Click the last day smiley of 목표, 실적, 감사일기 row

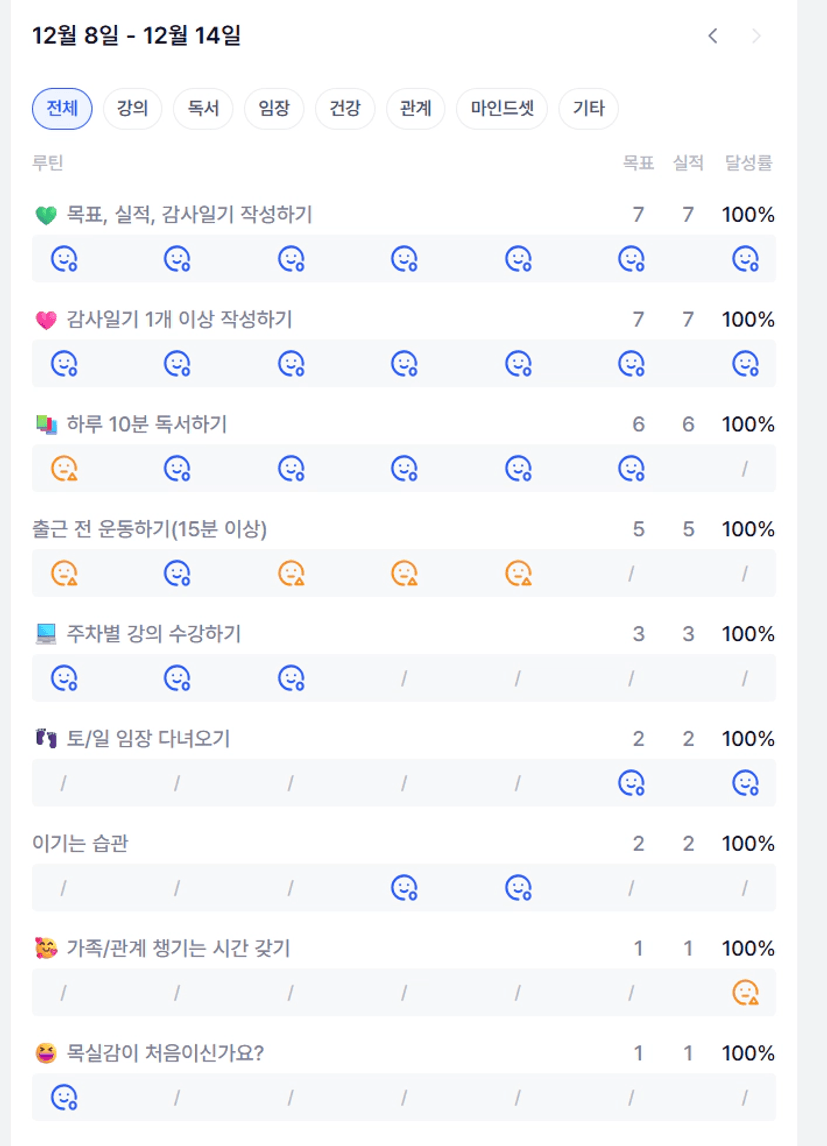[x=745, y=259]
